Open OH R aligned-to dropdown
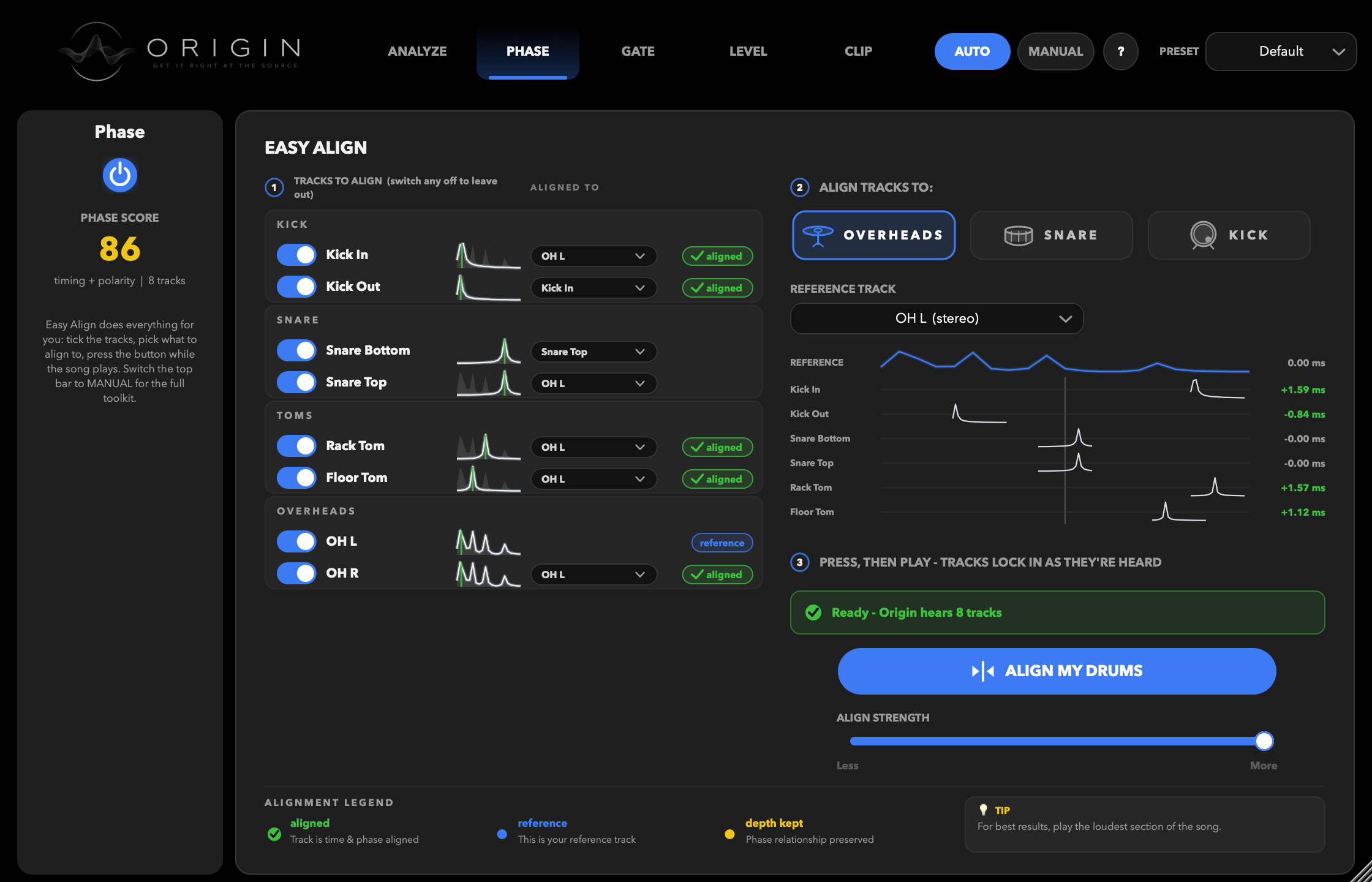The height and width of the screenshot is (882, 1372). pos(594,575)
